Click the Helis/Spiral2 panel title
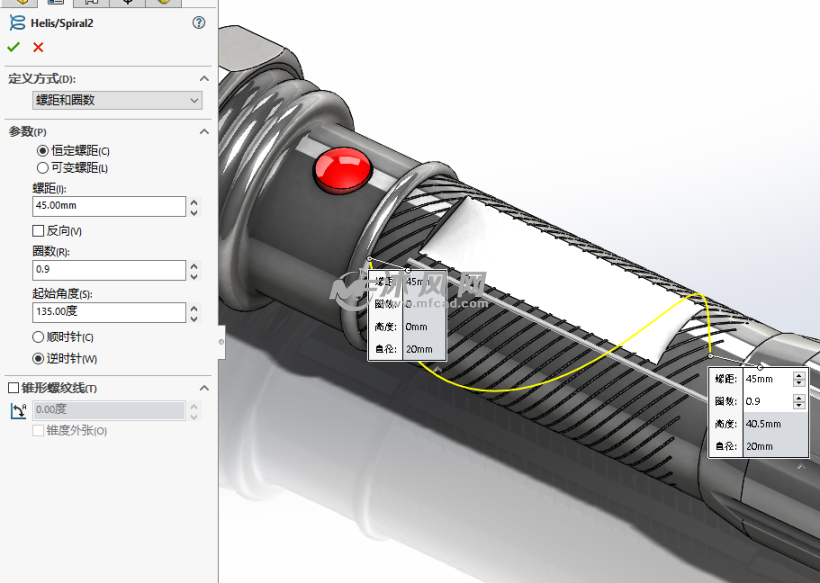This screenshot has height=583, width=820. (62, 24)
